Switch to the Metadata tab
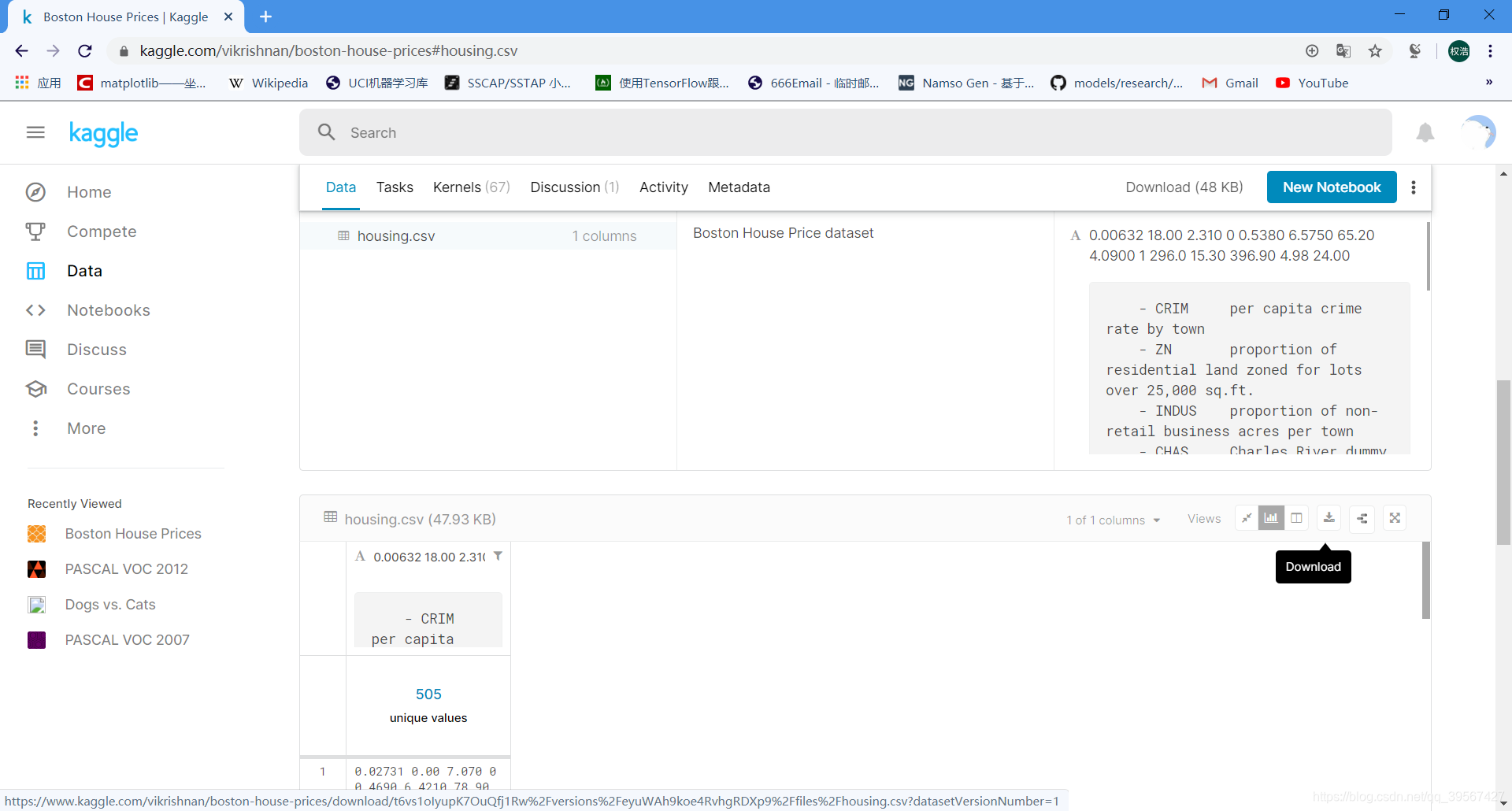Viewport: 1512px width, 811px height. pos(739,187)
